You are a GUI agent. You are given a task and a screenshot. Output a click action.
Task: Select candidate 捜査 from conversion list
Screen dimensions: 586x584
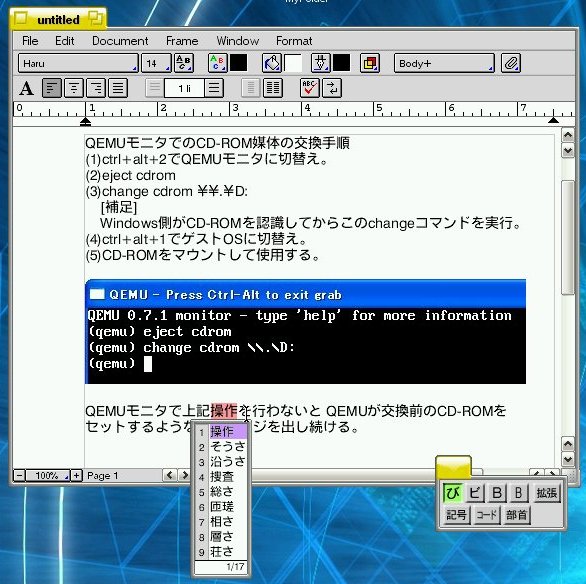222,477
